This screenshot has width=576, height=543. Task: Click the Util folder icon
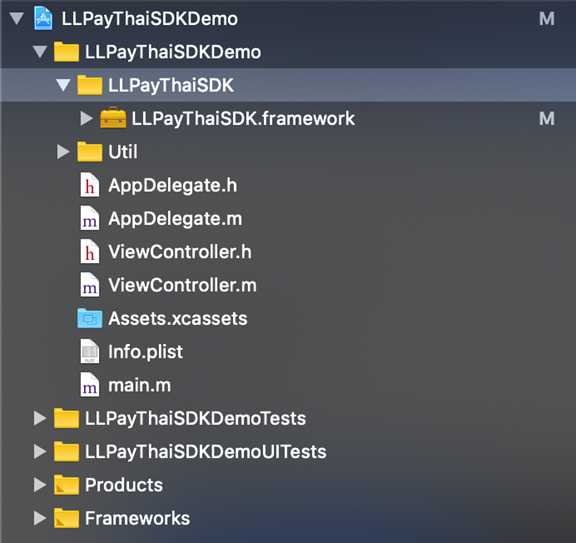tap(90, 151)
